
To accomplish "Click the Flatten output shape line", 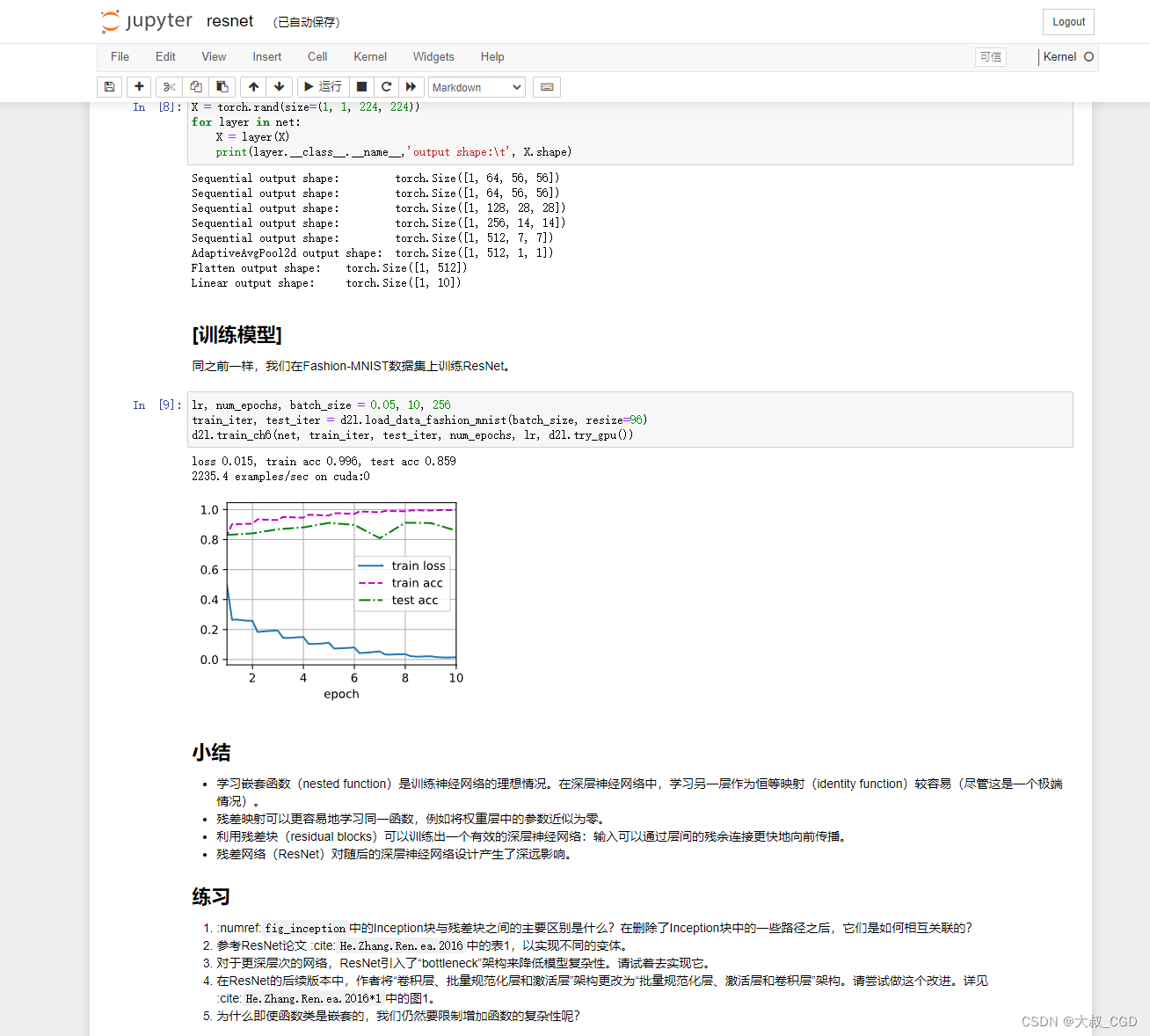I will click(329, 268).
